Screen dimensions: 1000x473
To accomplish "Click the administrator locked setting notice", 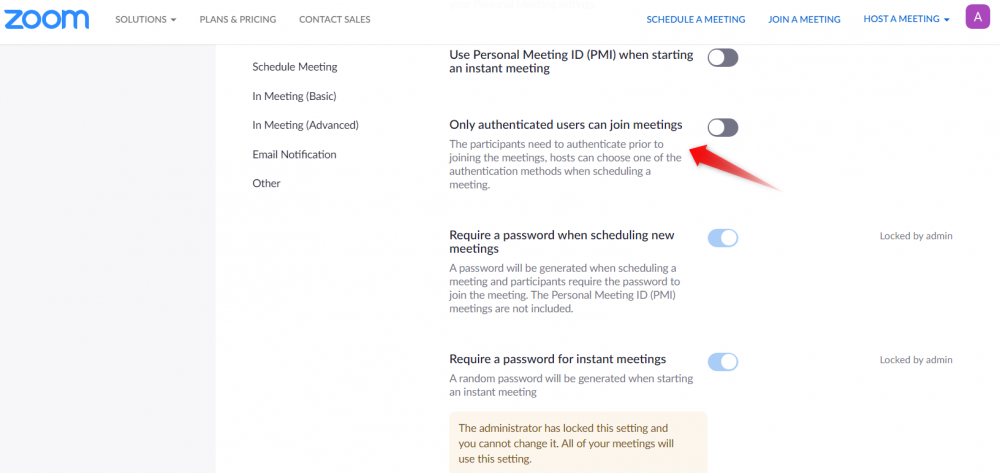I will [x=578, y=443].
